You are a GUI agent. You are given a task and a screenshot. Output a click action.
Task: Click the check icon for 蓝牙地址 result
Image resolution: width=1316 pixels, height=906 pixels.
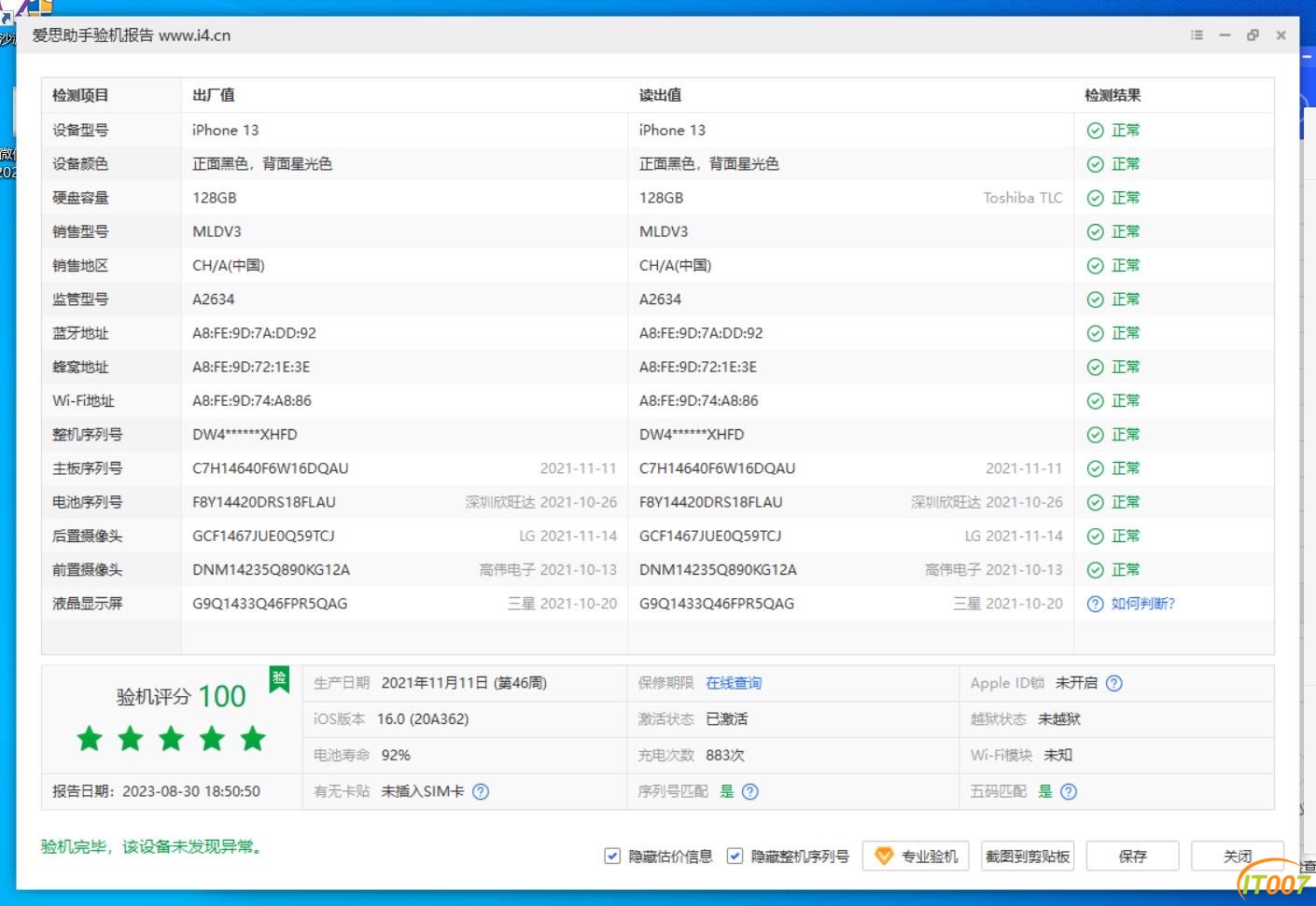point(1096,333)
